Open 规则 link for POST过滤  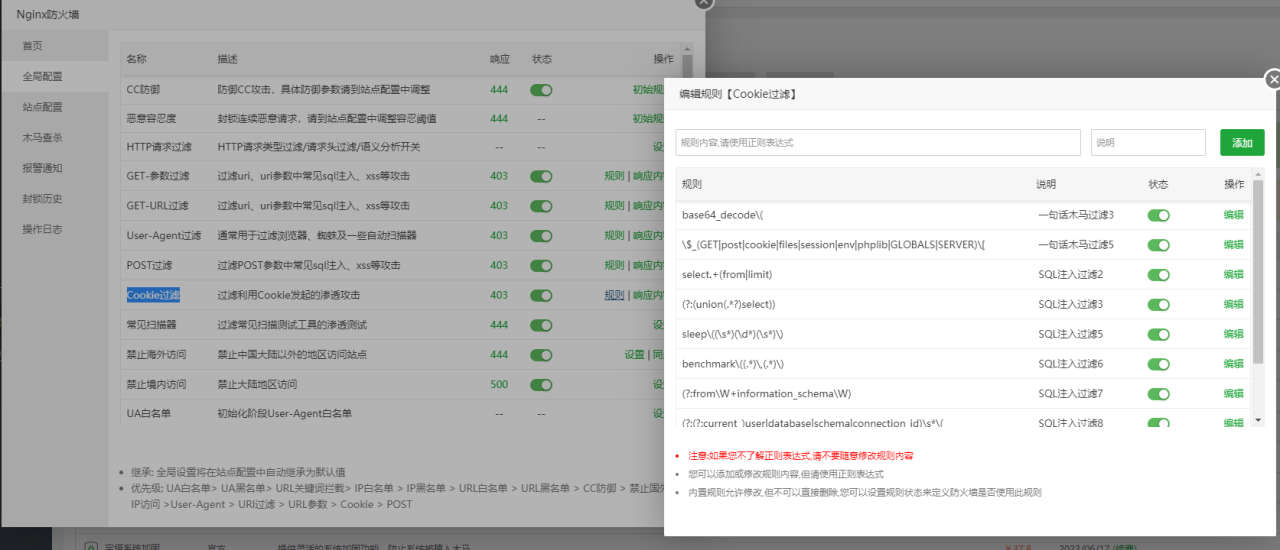[x=614, y=266]
